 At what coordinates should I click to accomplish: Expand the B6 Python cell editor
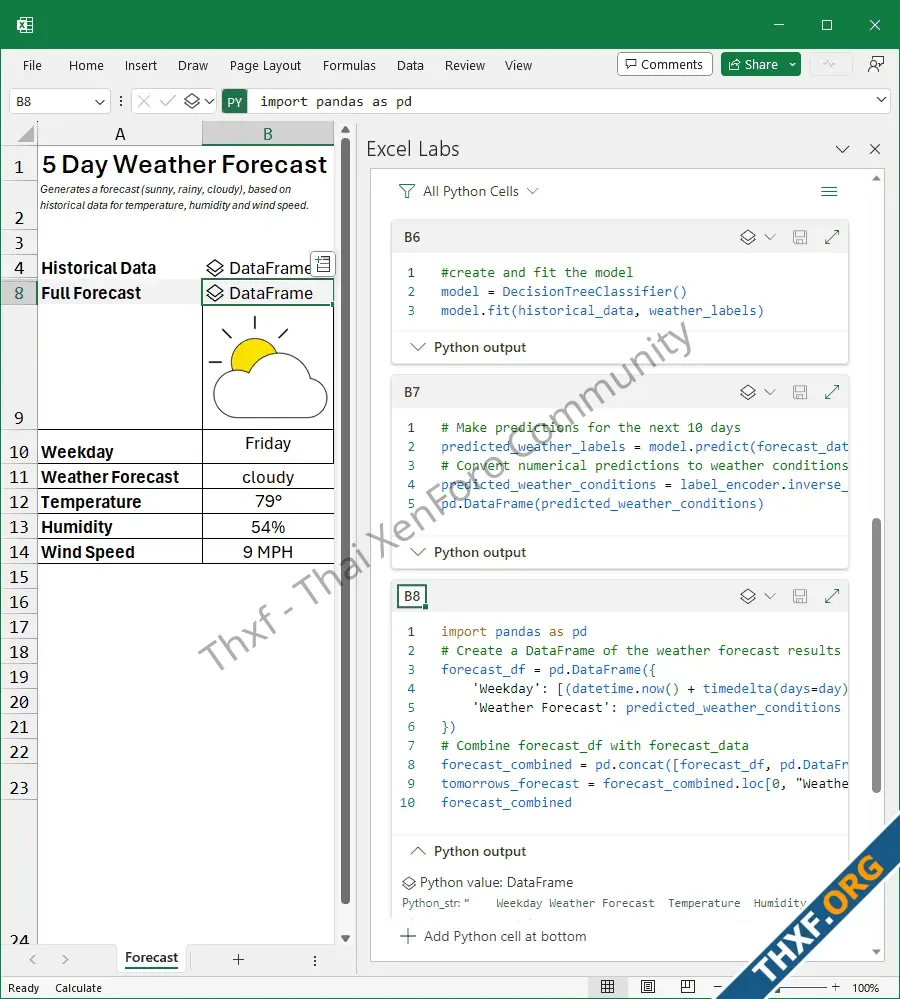coord(831,237)
